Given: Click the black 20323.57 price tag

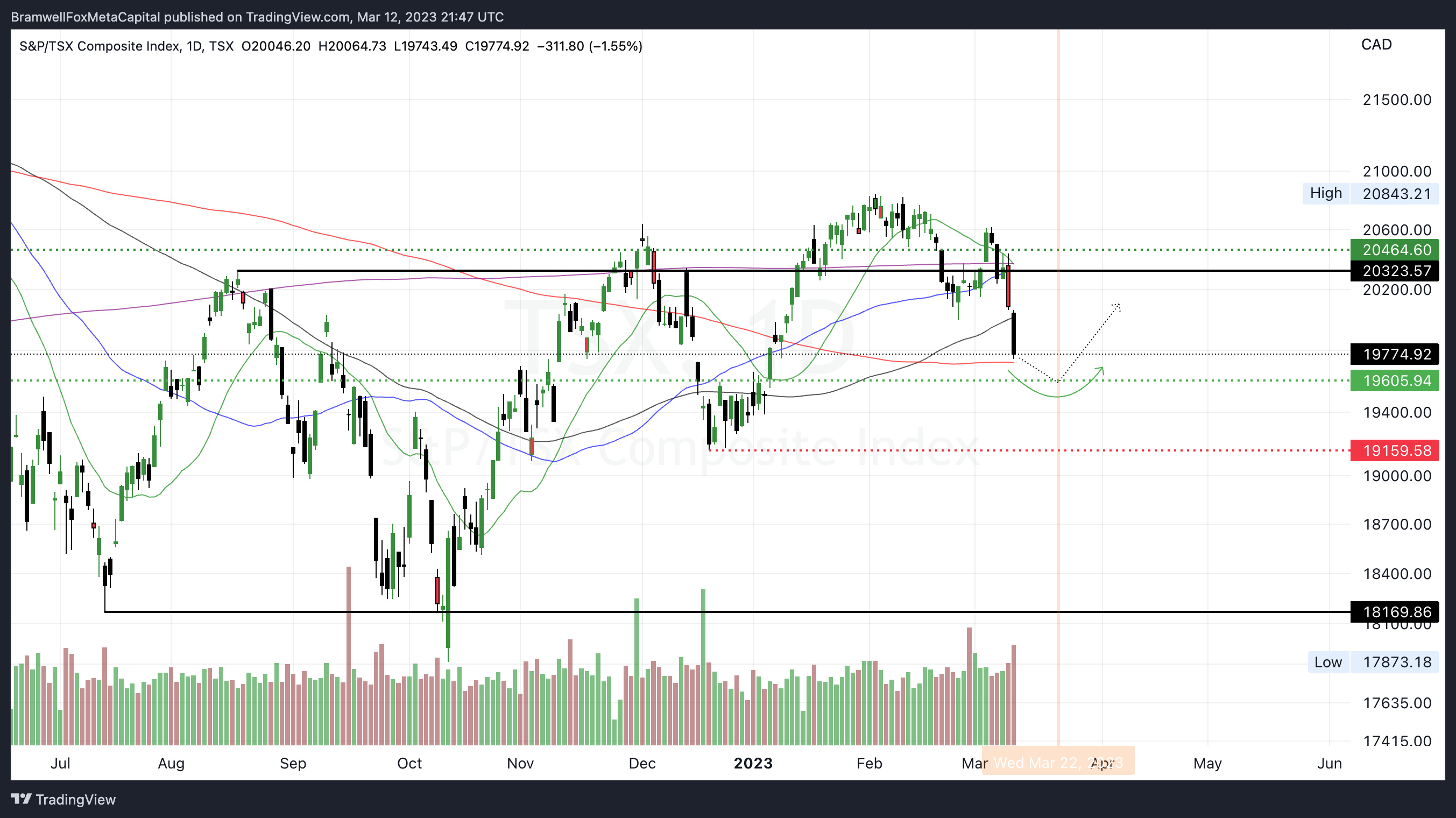Looking at the screenshot, I should 1394,271.
